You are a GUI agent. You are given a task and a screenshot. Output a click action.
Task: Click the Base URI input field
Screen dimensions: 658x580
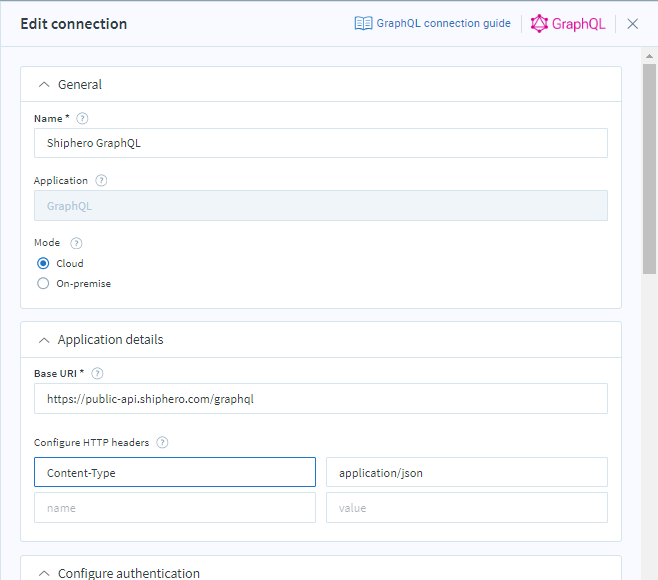tap(320, 399)
